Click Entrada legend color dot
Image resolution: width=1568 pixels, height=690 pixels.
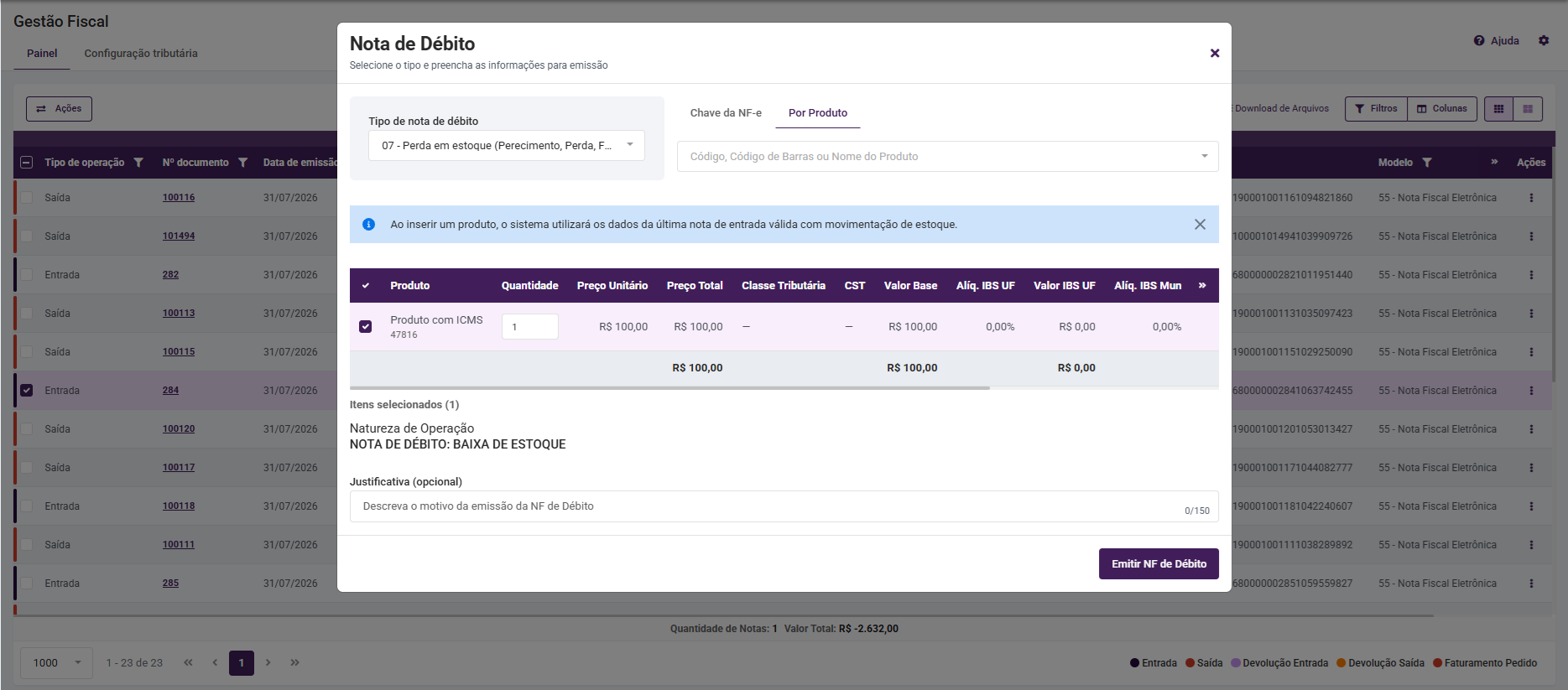coord(1134,662)
